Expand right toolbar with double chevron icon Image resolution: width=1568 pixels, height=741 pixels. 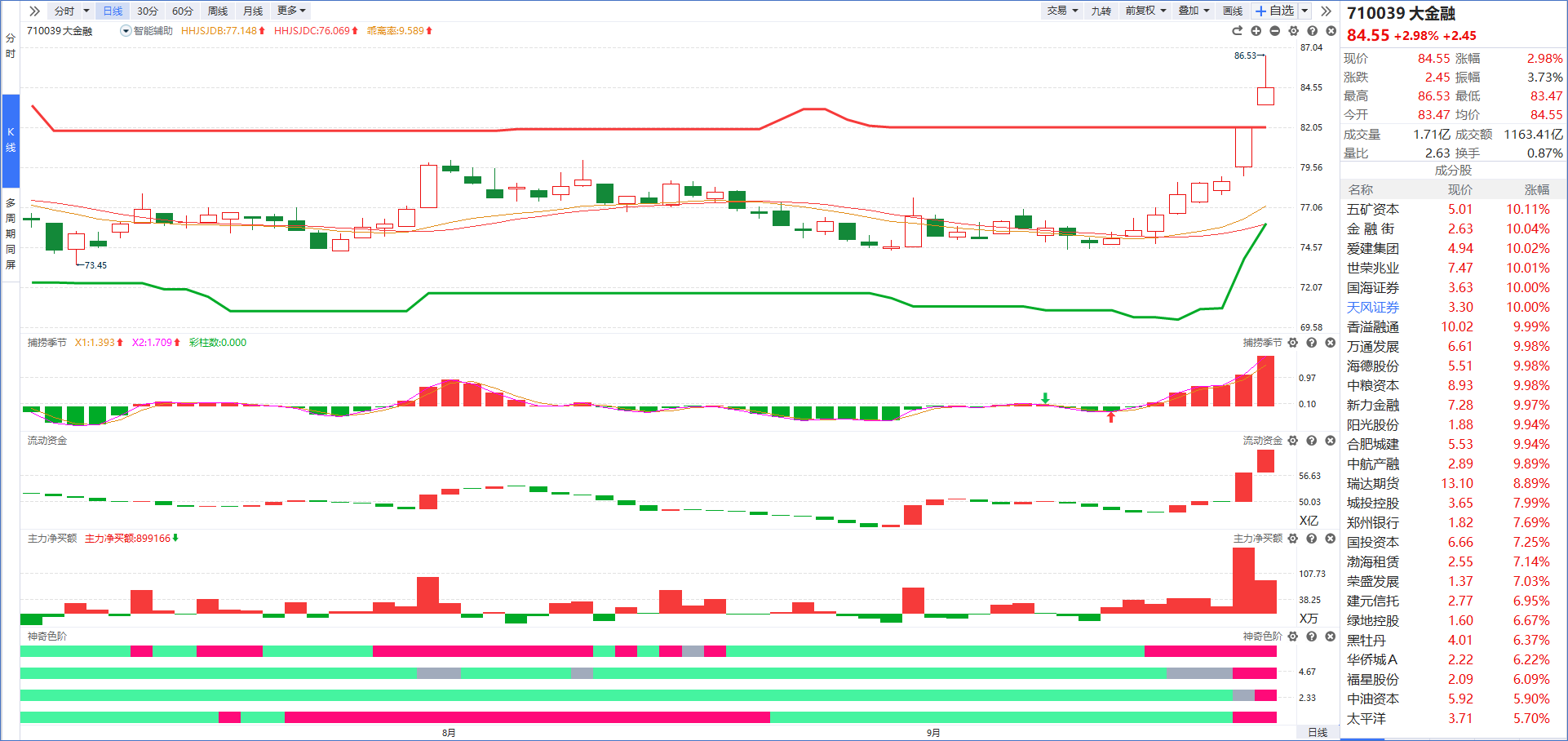[x=1326, y=11]
